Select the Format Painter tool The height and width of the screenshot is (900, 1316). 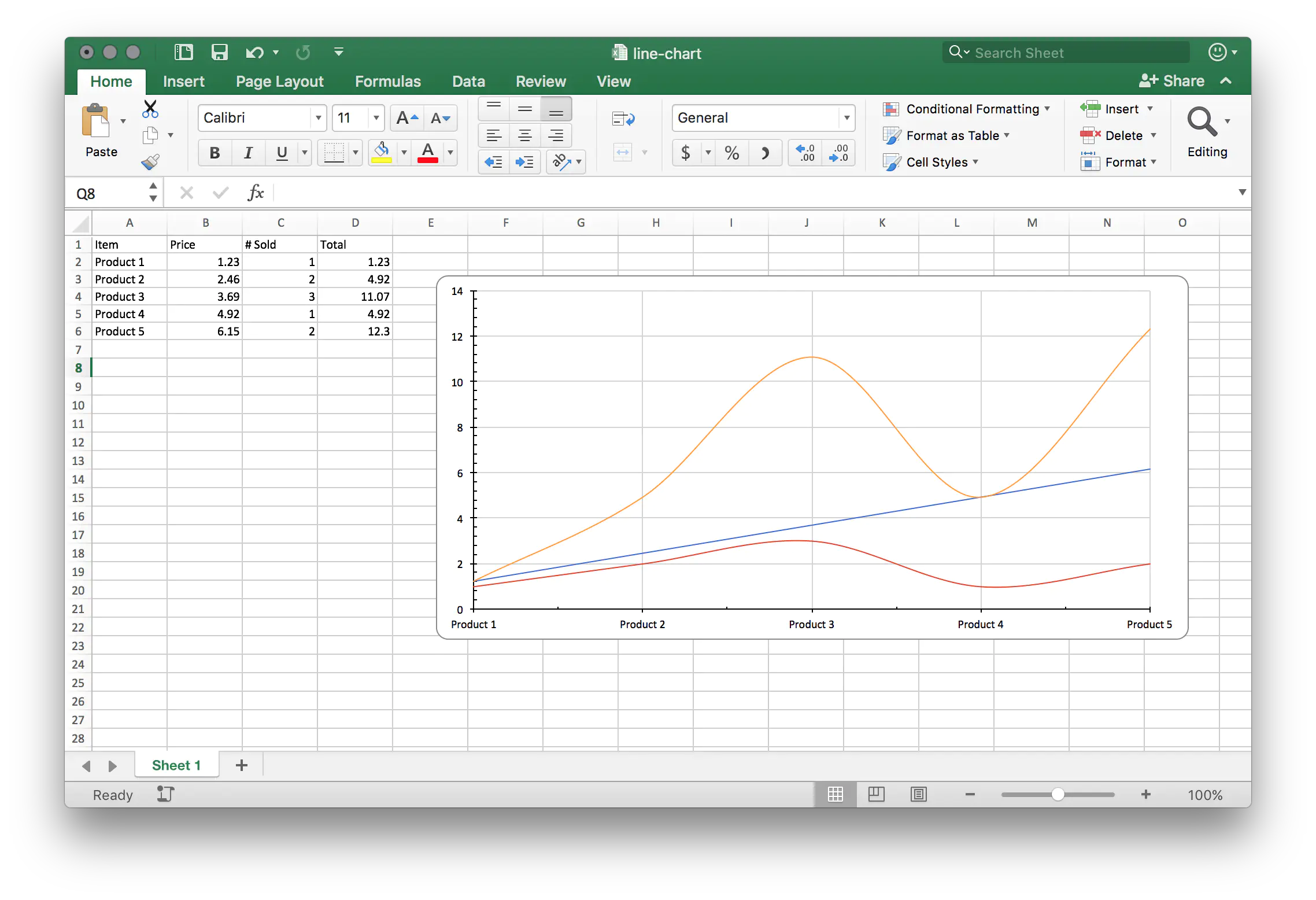pos(150,162)
